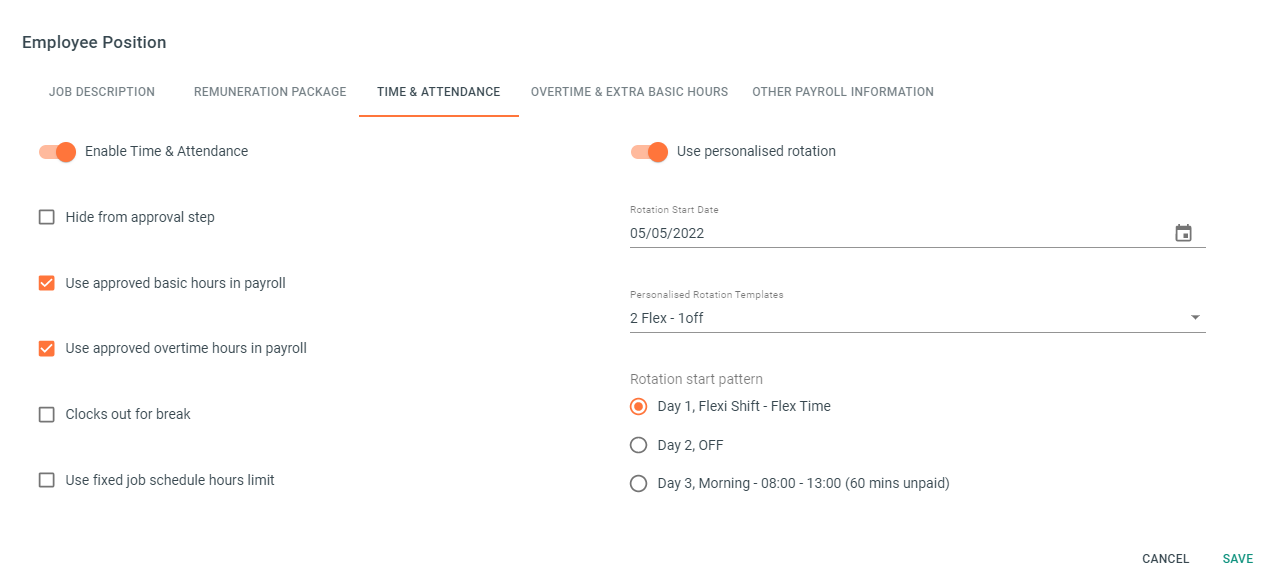Disable the Use personalised rotation switch

click(649, 152)
